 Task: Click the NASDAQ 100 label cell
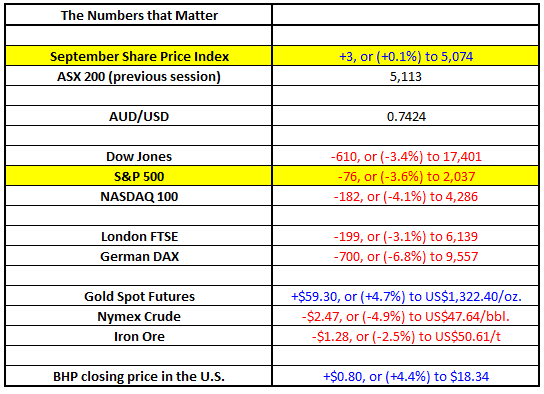point(139,196)
